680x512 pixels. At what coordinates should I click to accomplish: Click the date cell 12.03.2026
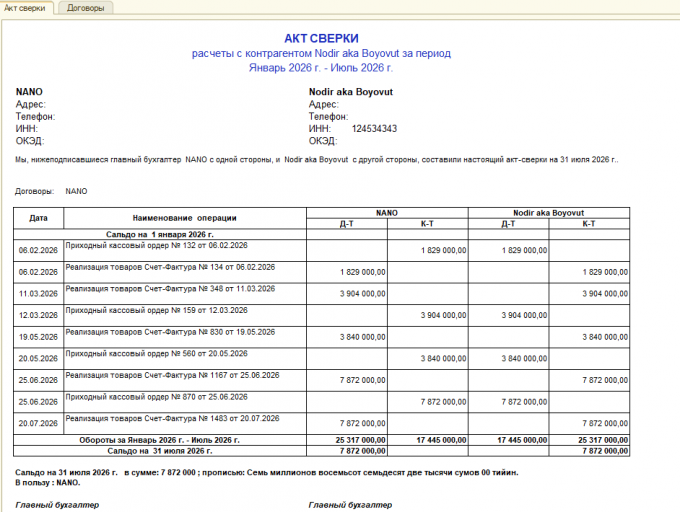[38, 316]
